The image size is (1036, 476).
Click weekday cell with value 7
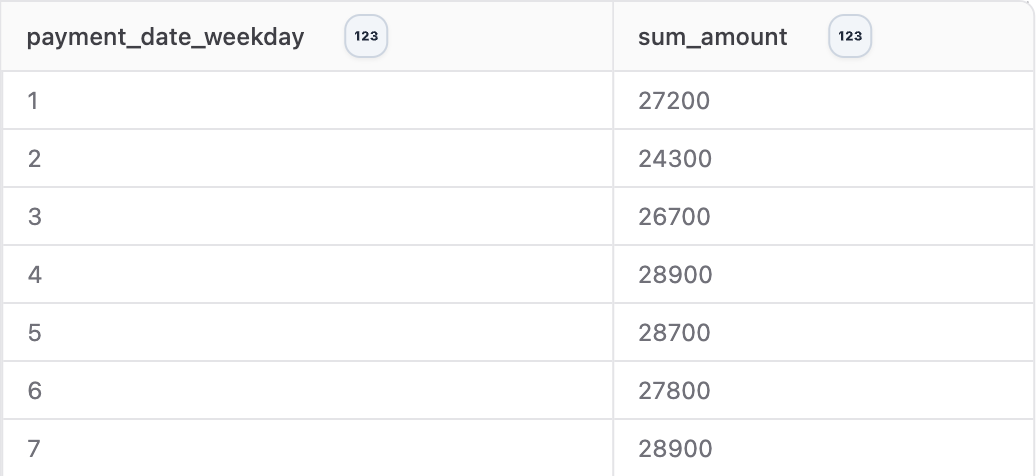coord(307,448)
